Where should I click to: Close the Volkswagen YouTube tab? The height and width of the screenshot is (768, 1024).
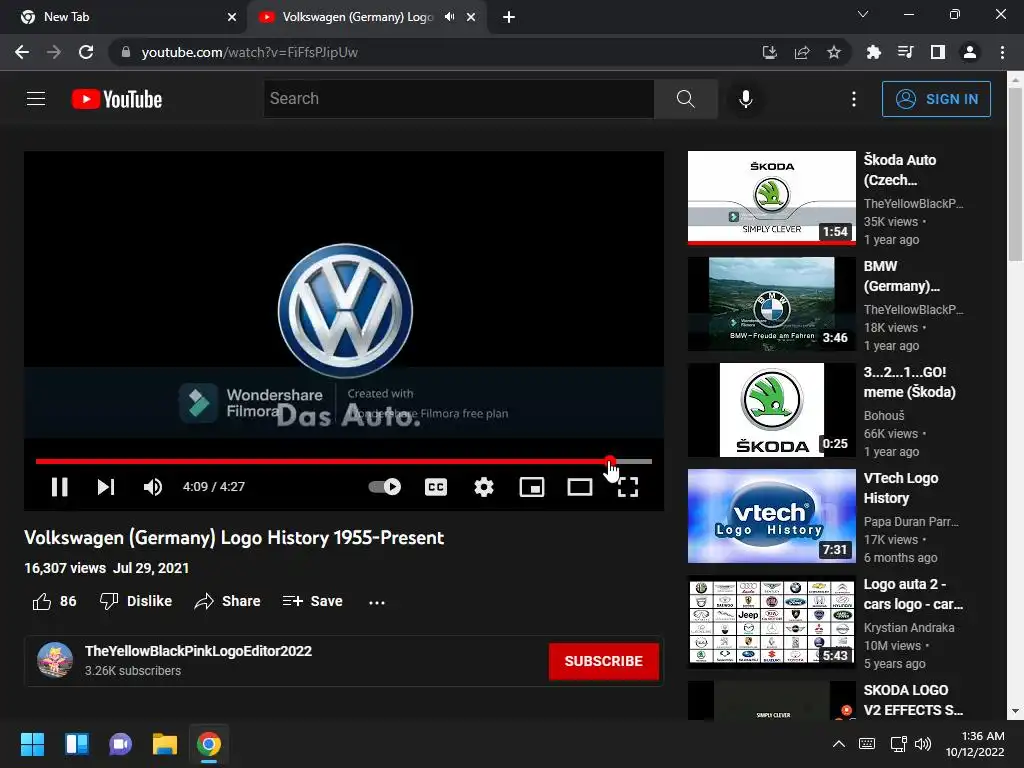(x=471, y=17)
